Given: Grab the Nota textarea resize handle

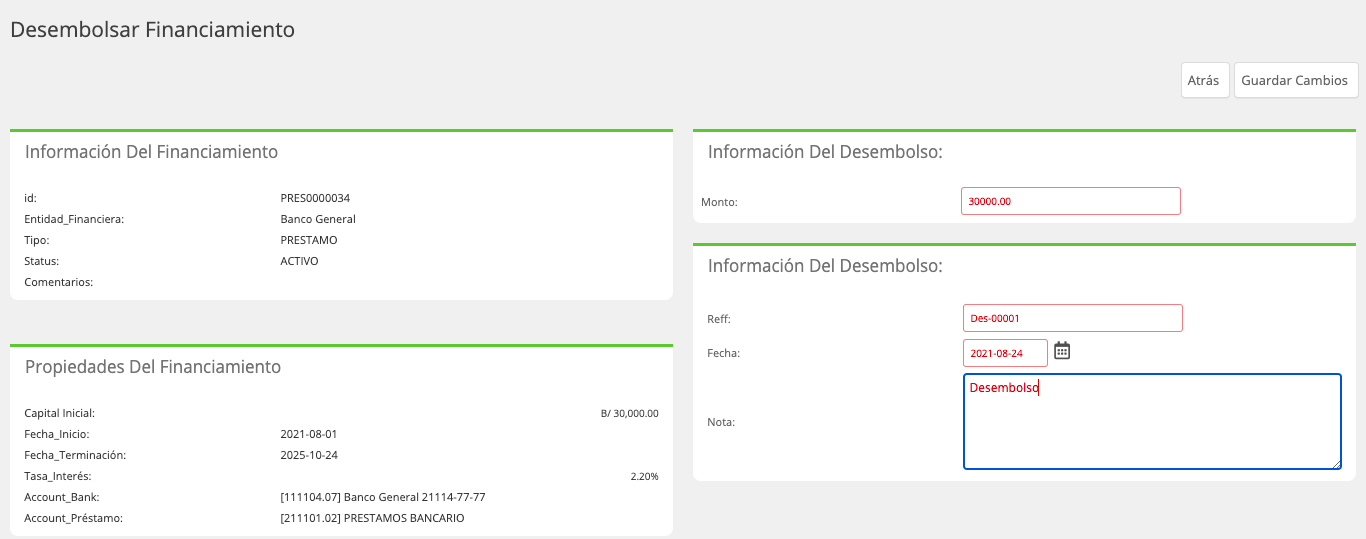Looking at the screenshot, I should [x=1336, y=464].
